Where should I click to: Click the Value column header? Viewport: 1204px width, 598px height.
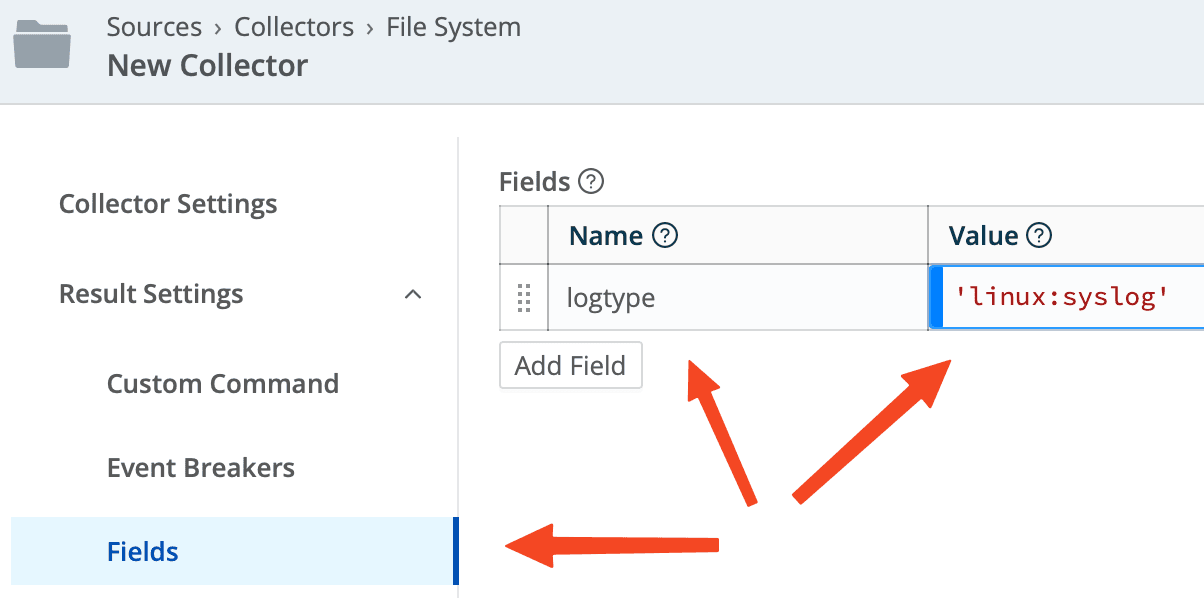click(x=983, y=236)
